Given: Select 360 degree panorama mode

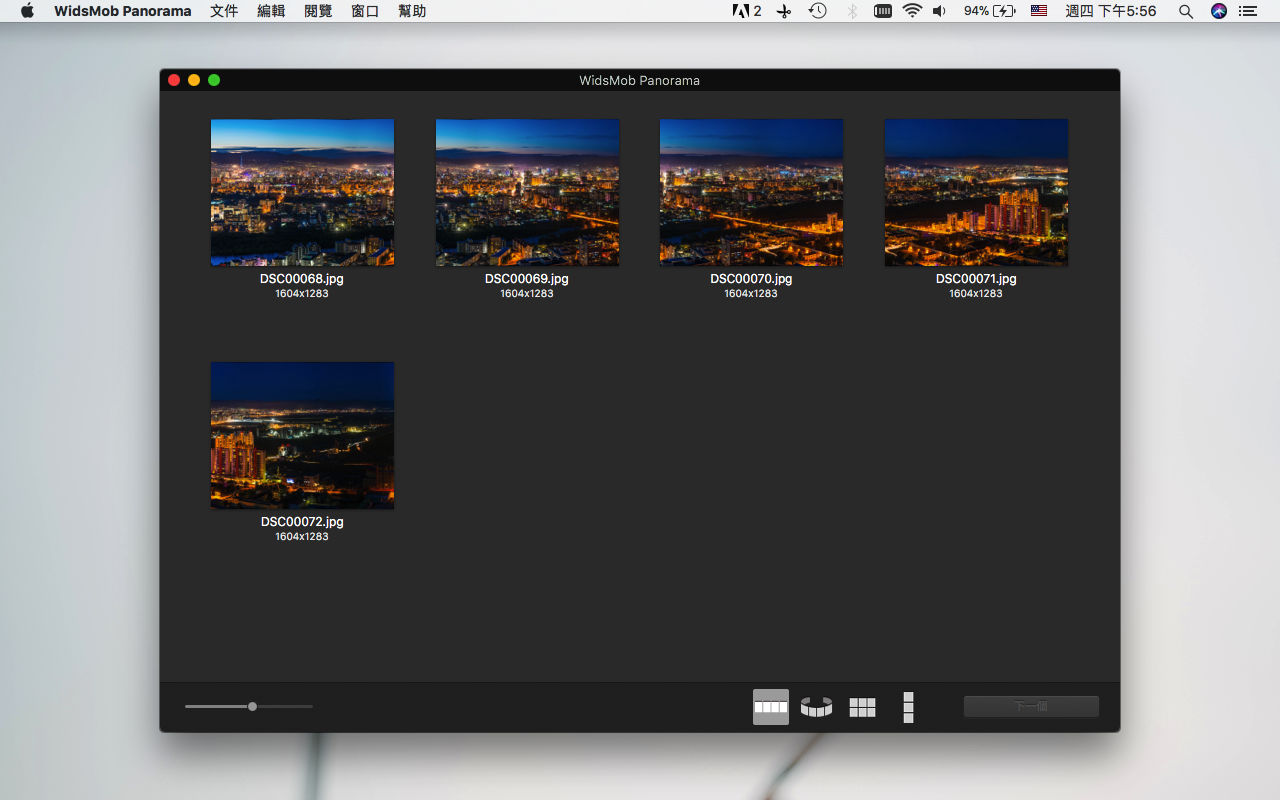Looking at the screenshot, I should (816, 707).
